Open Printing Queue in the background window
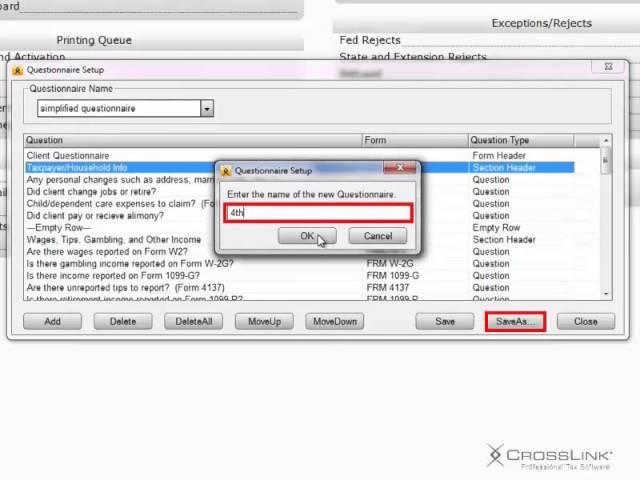640x480 pixels. (x=94, y=40)
